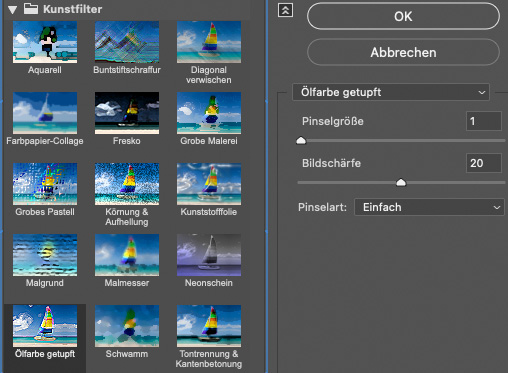Apply the Fresko filter thumbnail

pos(127,113)
